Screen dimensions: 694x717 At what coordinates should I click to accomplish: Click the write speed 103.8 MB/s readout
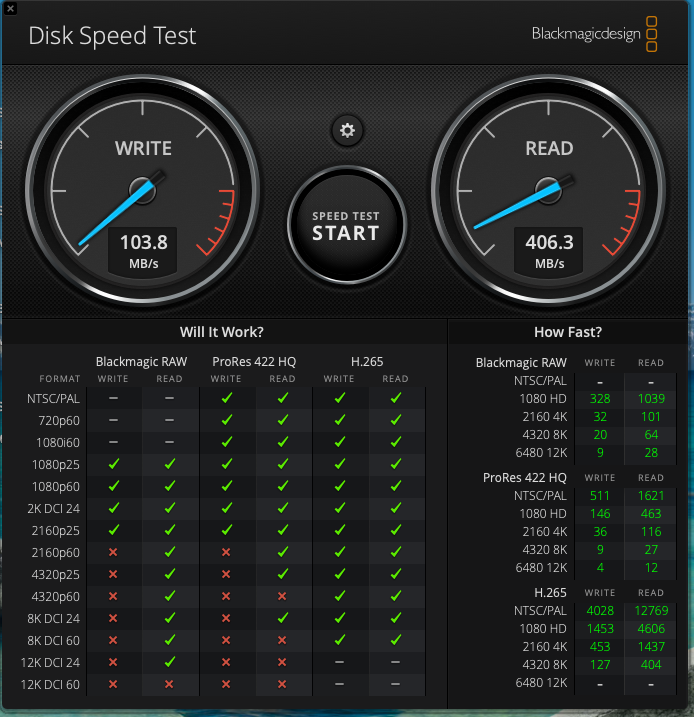tap(143, 251)
